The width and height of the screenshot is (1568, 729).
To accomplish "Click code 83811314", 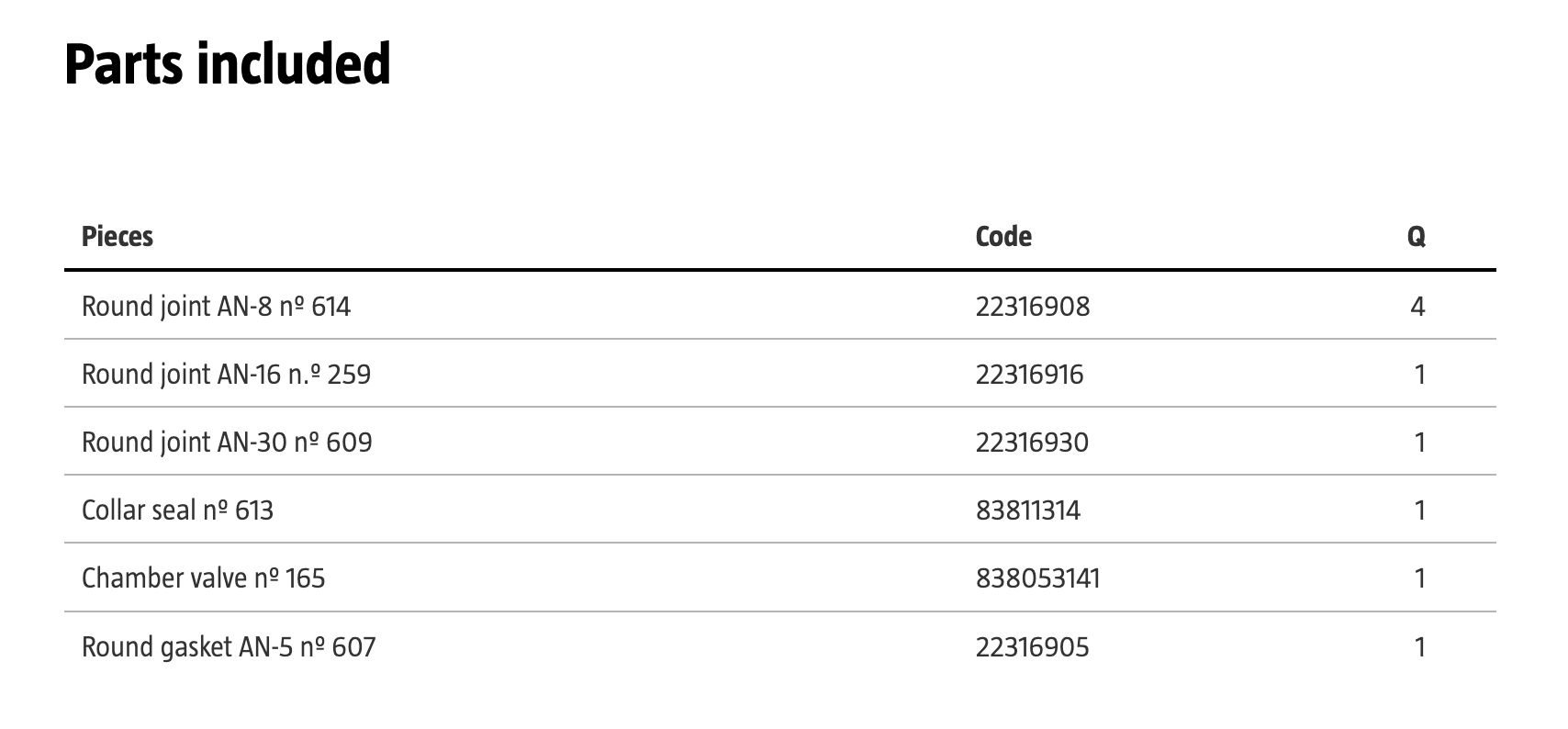I will coord(1028,510).
